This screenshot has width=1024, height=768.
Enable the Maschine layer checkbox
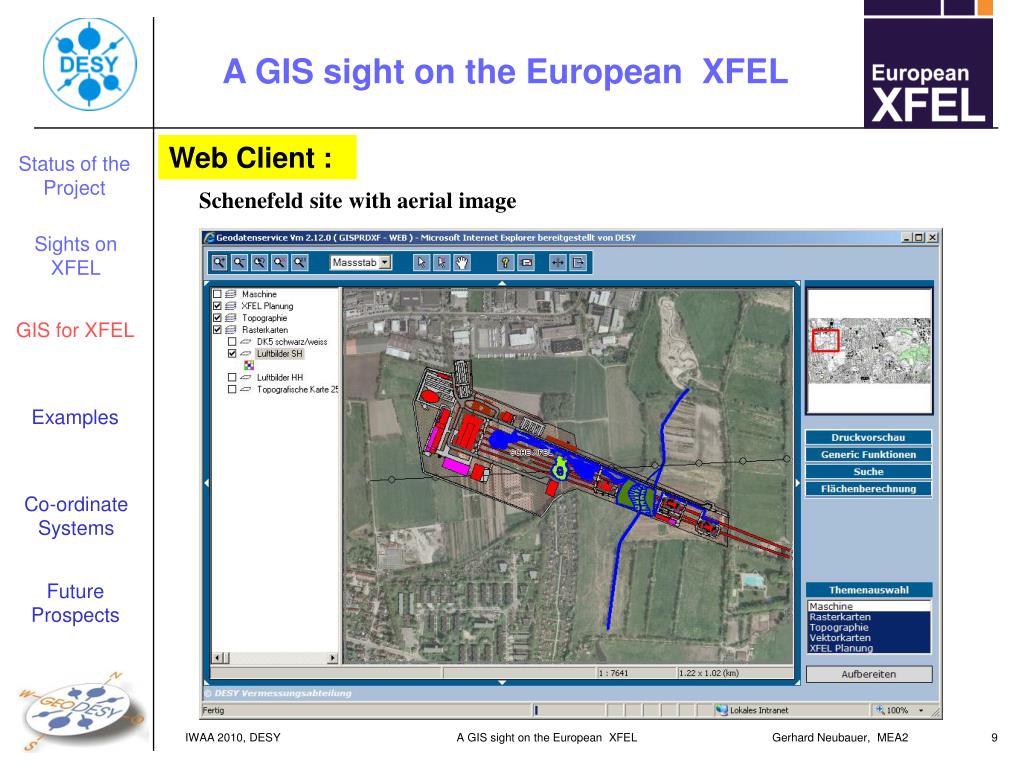coord(217,295)
